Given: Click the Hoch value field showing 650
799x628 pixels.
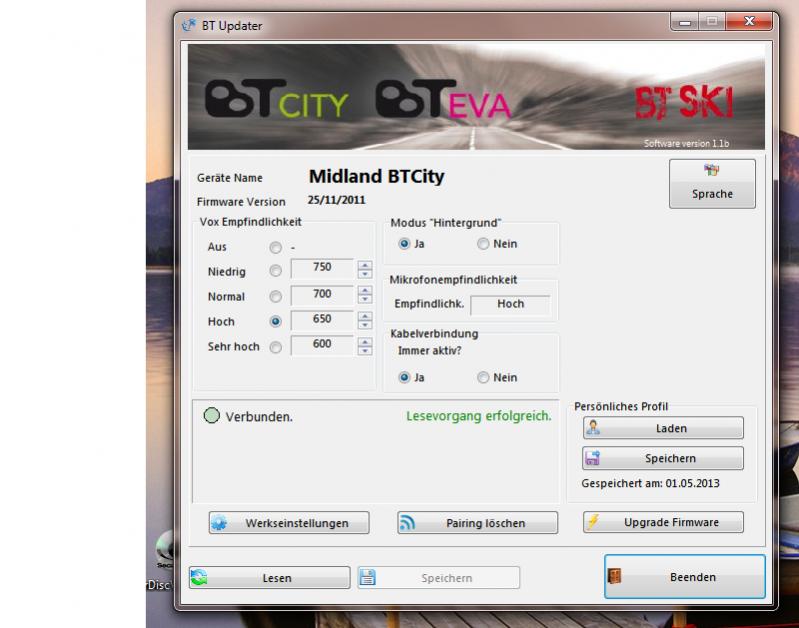Looking at the screenshot, I should pyautogui.click(x=322, y=320).
